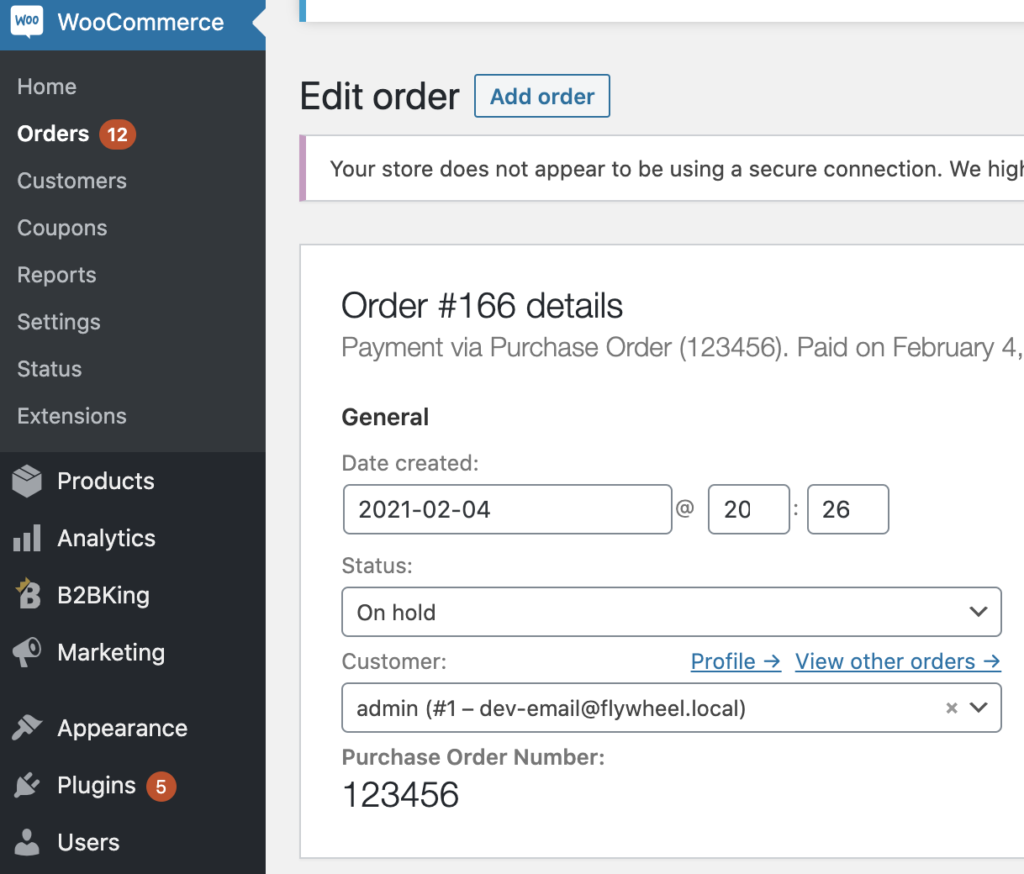Open the Customers submenu item
Screen dimensions: 1024x874
[x=72, y=181]
